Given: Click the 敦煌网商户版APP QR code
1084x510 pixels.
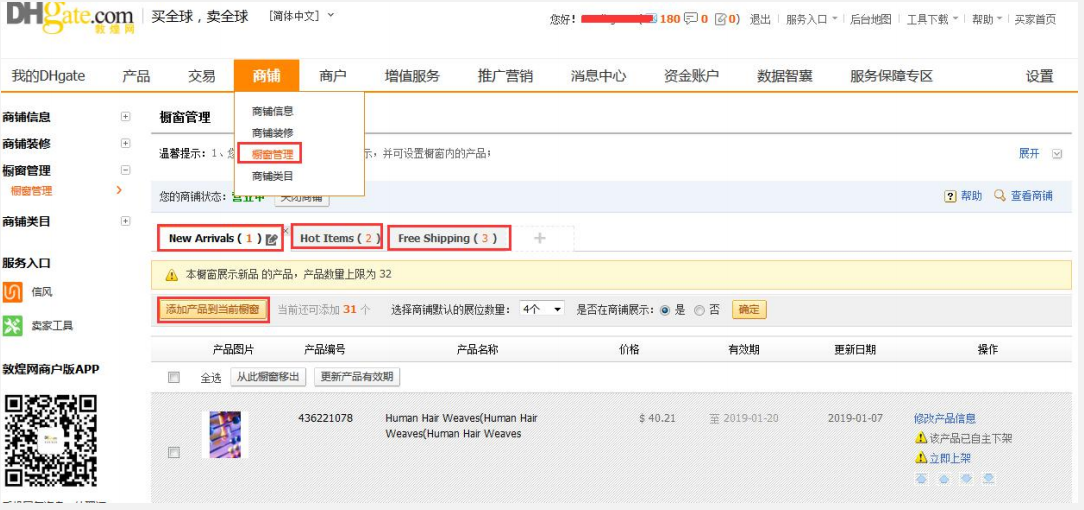Looking at the screenshot, I should point(50,440).
